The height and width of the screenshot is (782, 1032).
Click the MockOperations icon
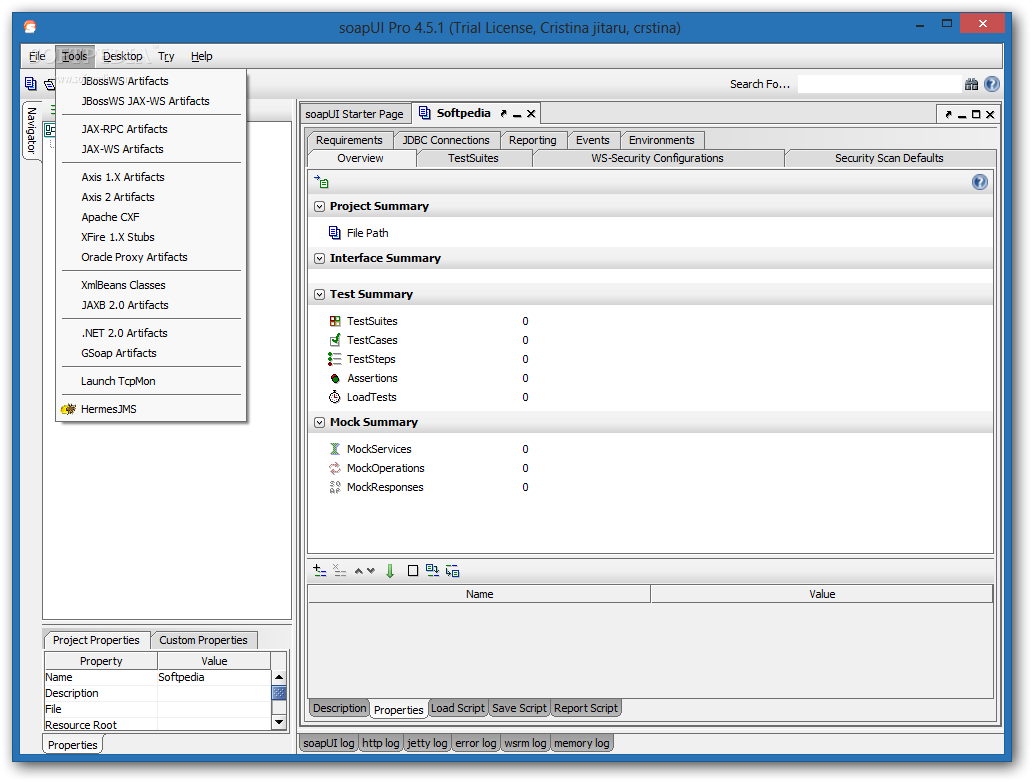pyautogui.click(x=334, y=468)
